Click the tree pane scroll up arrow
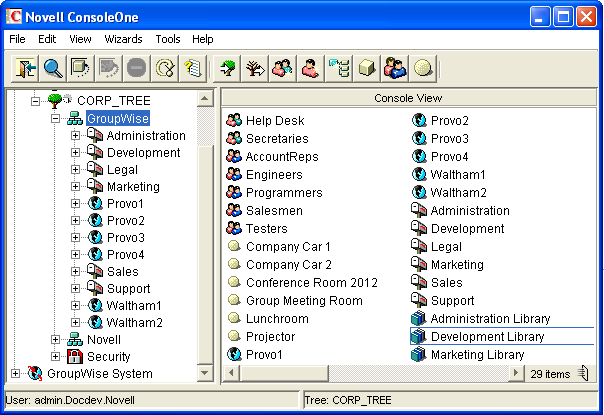Viewport: 604px width, 415px height. (x=205, y=99)
